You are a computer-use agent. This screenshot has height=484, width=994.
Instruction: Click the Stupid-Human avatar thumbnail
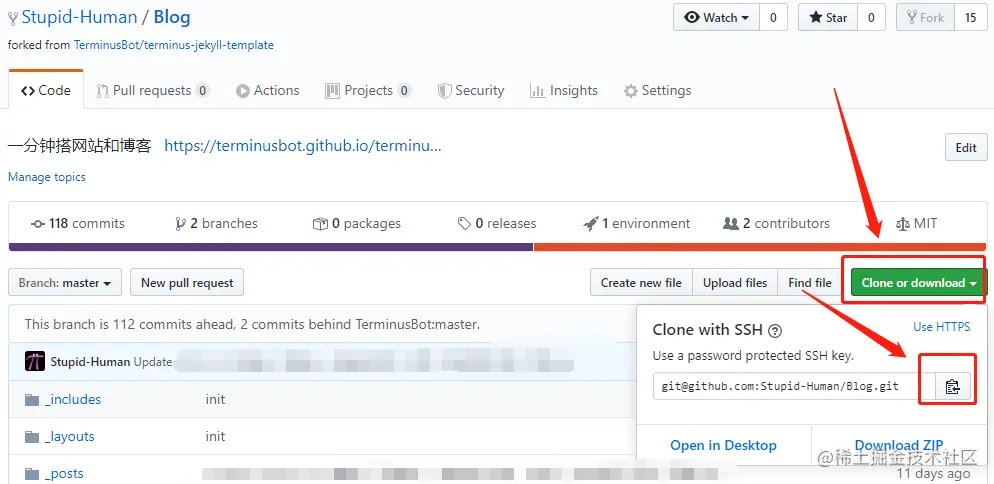35,362
